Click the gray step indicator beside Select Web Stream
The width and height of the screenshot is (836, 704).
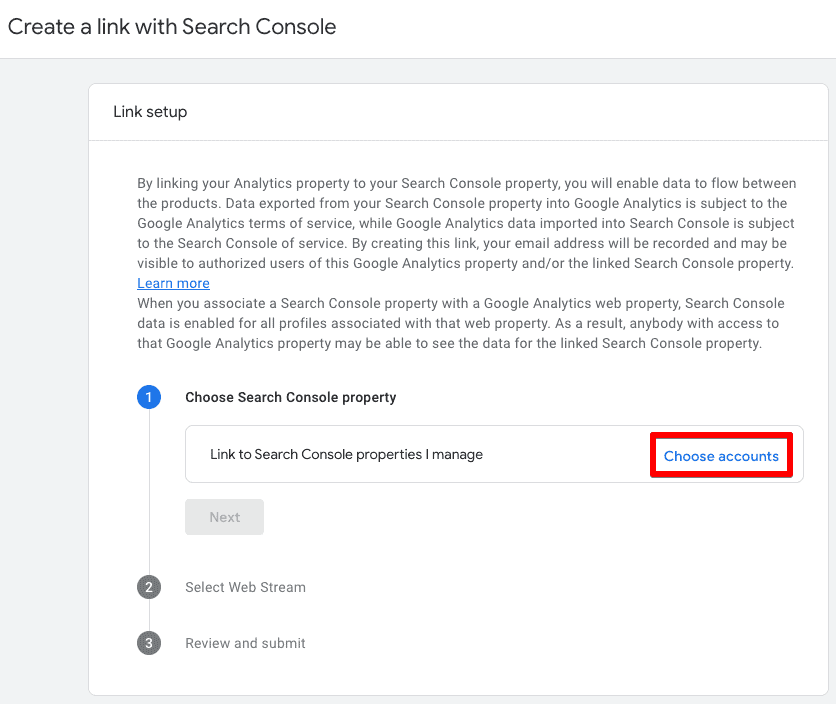149,587
